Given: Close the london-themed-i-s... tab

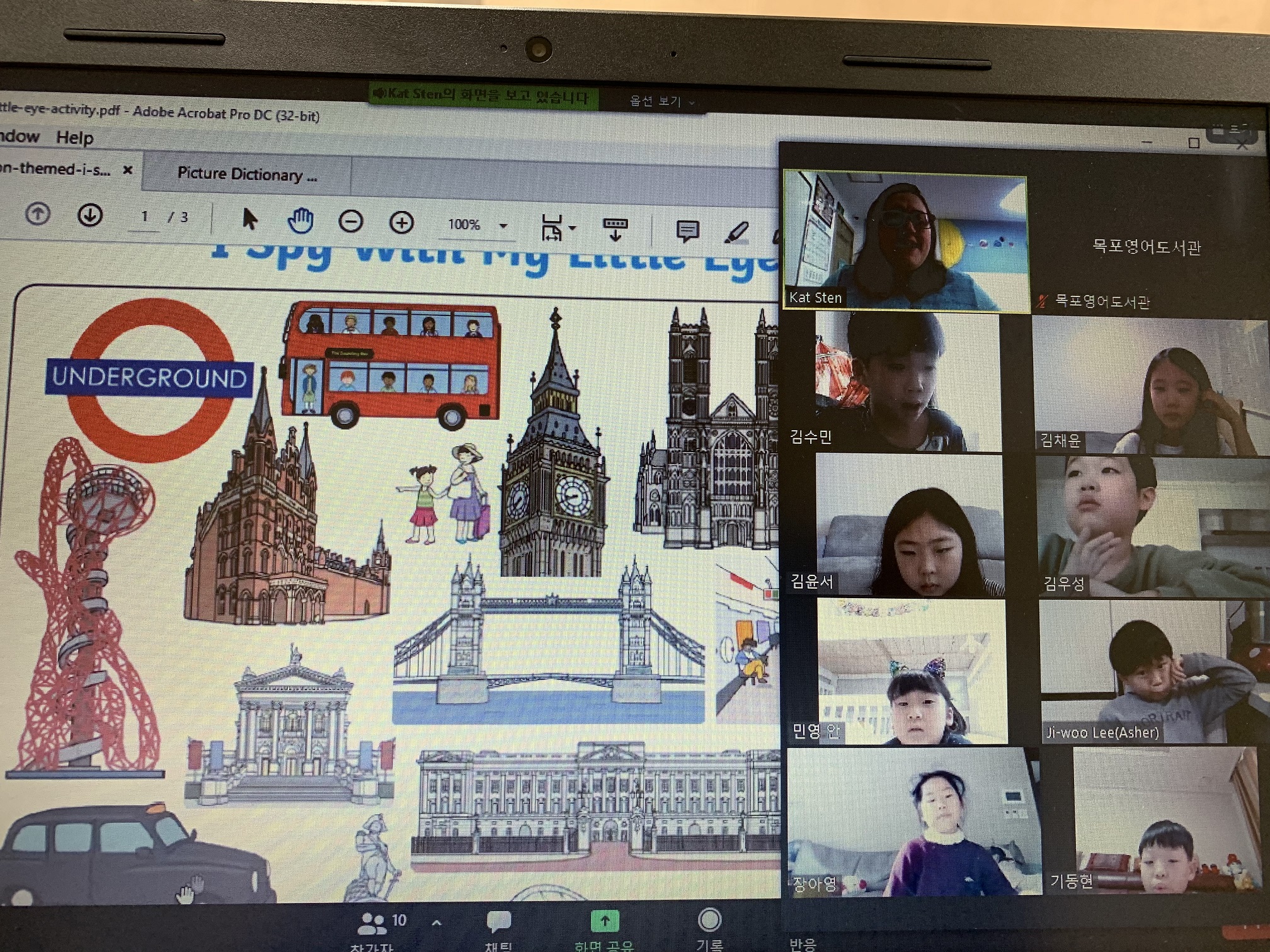Looking at the screenshot, I should (x=128, y=169).
